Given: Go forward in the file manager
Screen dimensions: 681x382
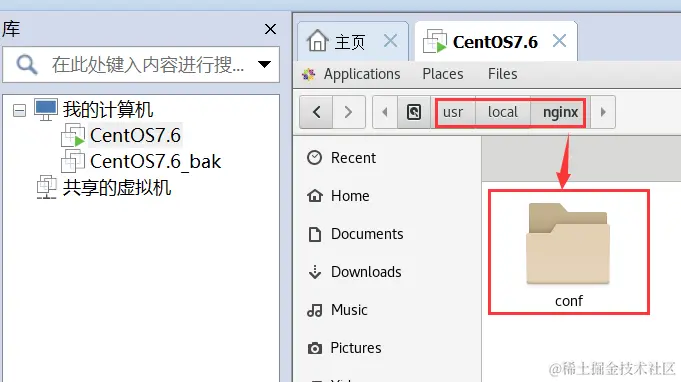Looking at the screenshot, I should point(348,112).
